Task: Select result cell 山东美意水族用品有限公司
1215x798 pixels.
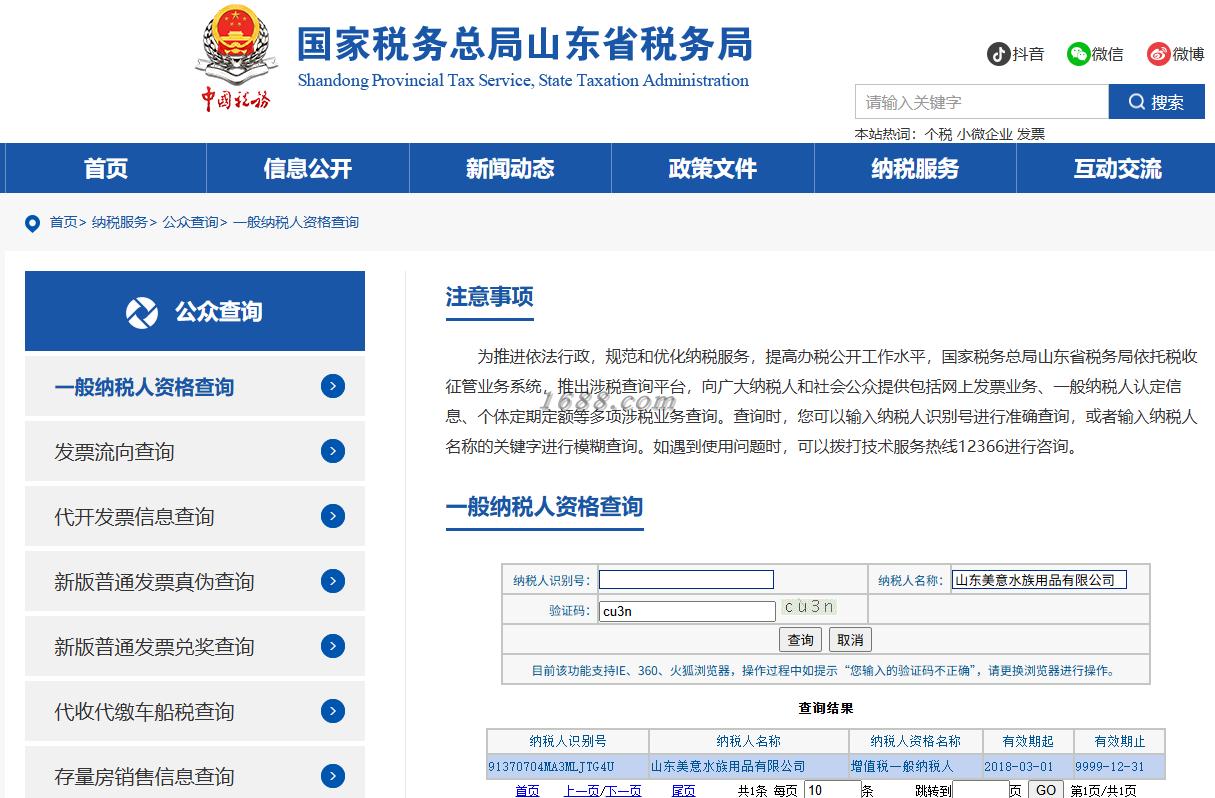Action: (x=749, y=767)
